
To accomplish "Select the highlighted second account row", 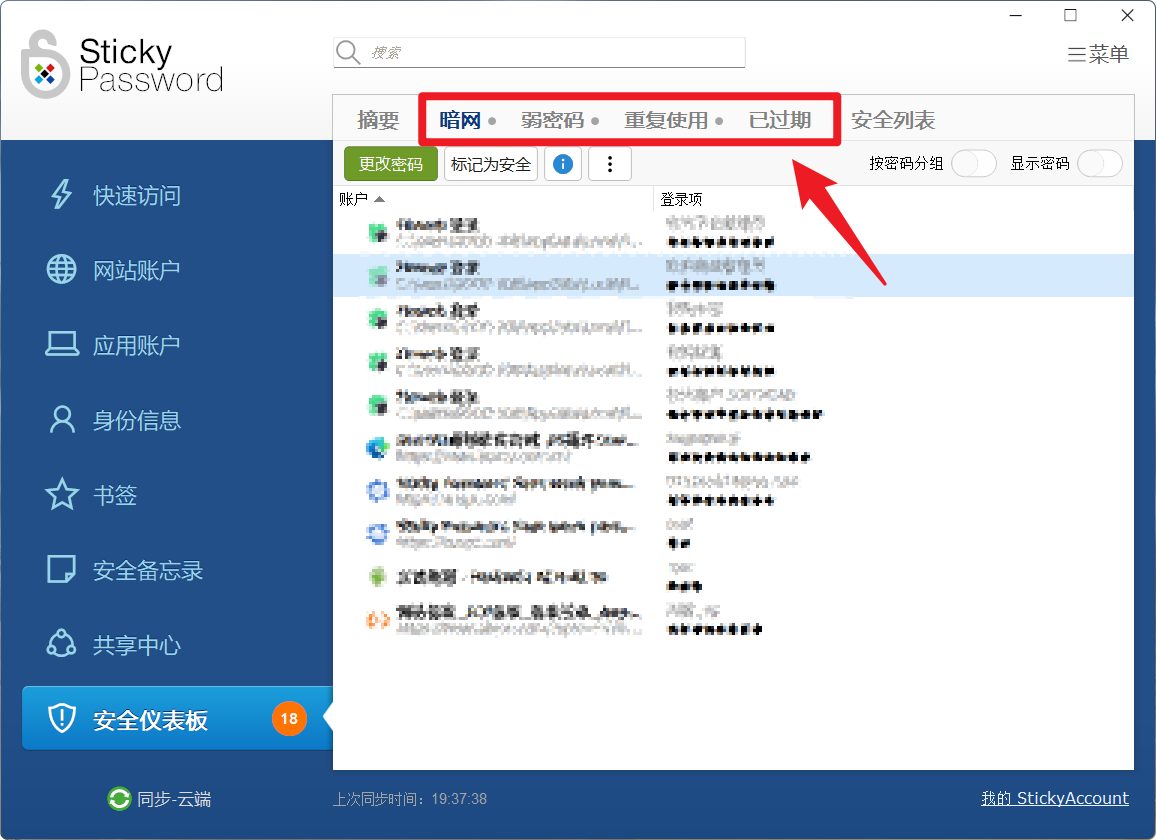I will [x=733, y=275].
